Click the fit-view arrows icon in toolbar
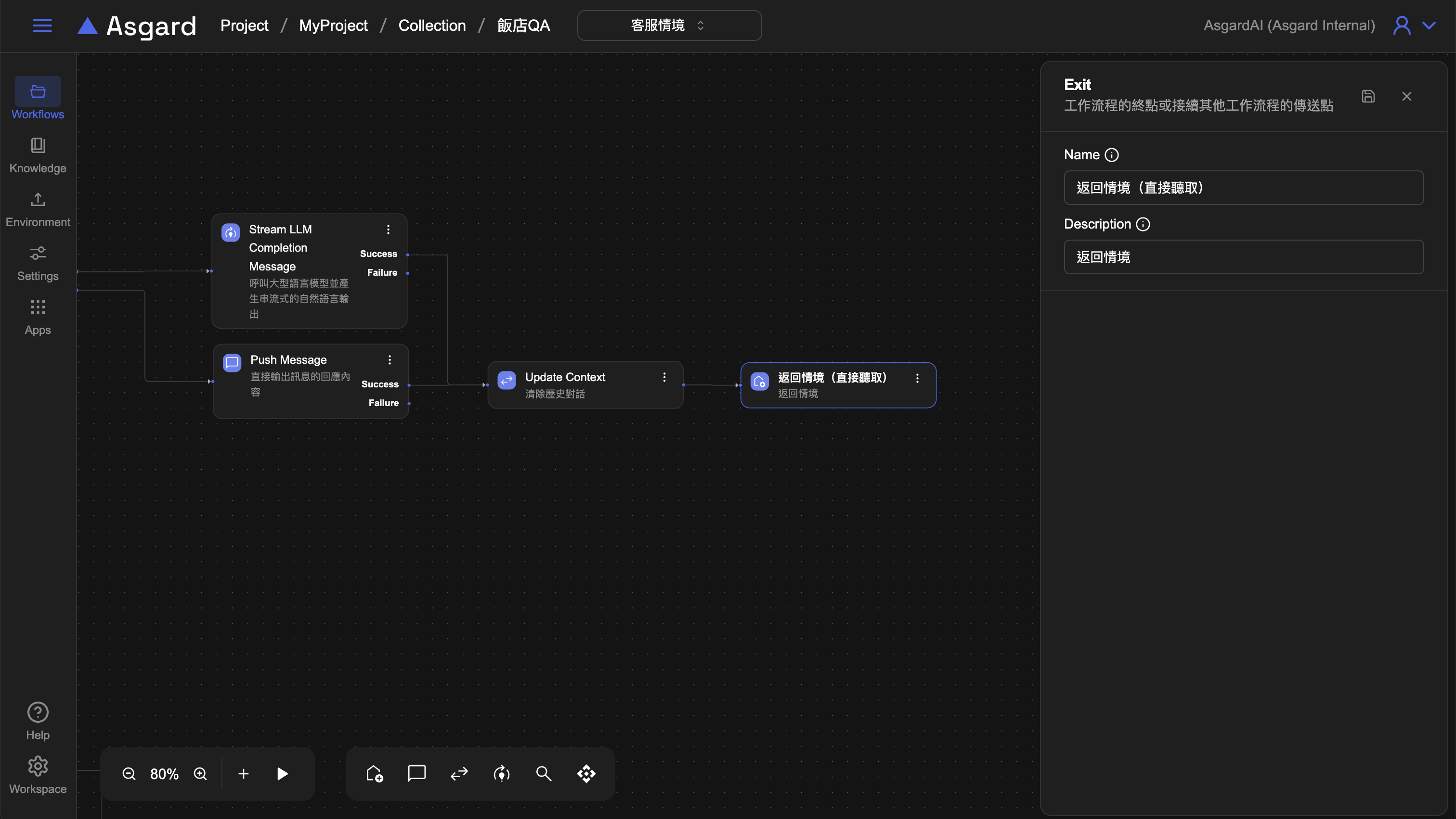The width and height of the screenshot is (1456, 819). pos(586,773)
